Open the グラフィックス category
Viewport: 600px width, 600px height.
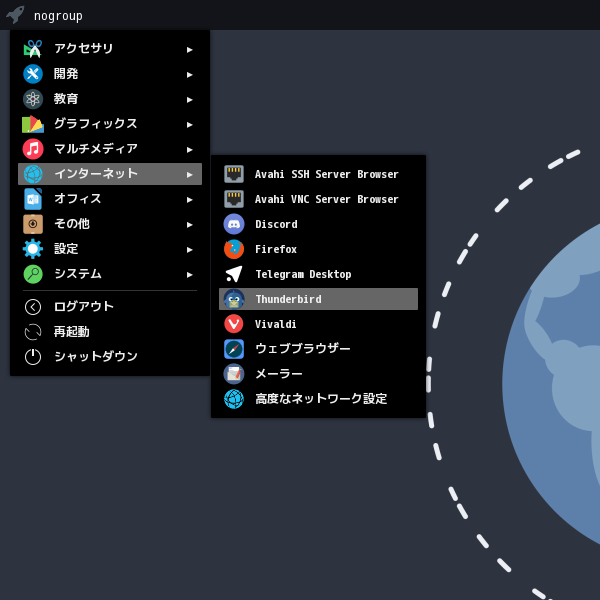tap(110, 124)
